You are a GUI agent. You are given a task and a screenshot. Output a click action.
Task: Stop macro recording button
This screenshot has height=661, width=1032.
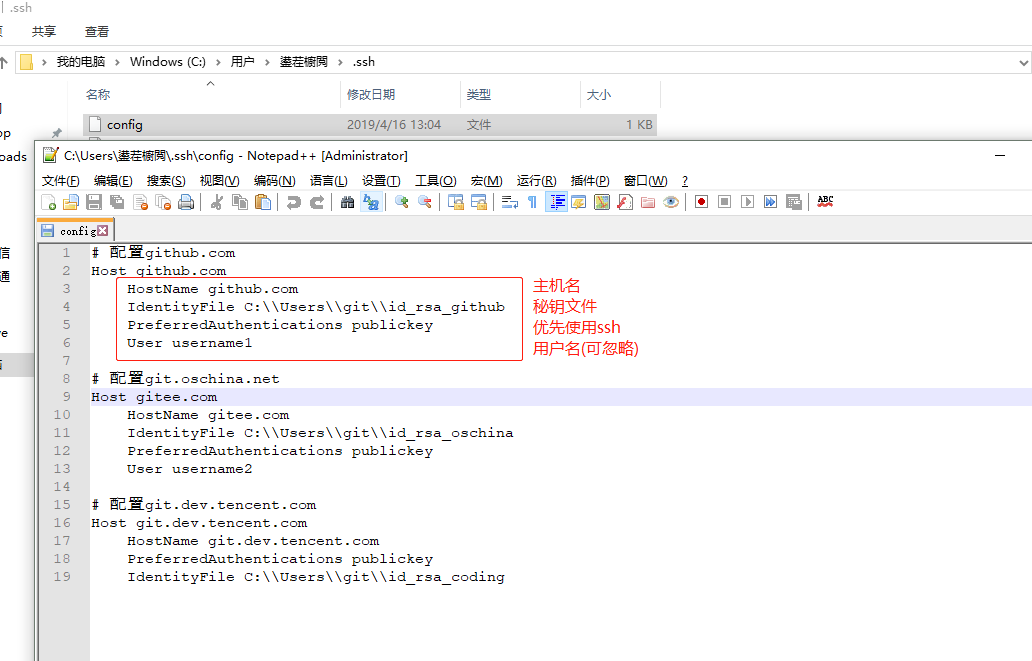[725, 202]
